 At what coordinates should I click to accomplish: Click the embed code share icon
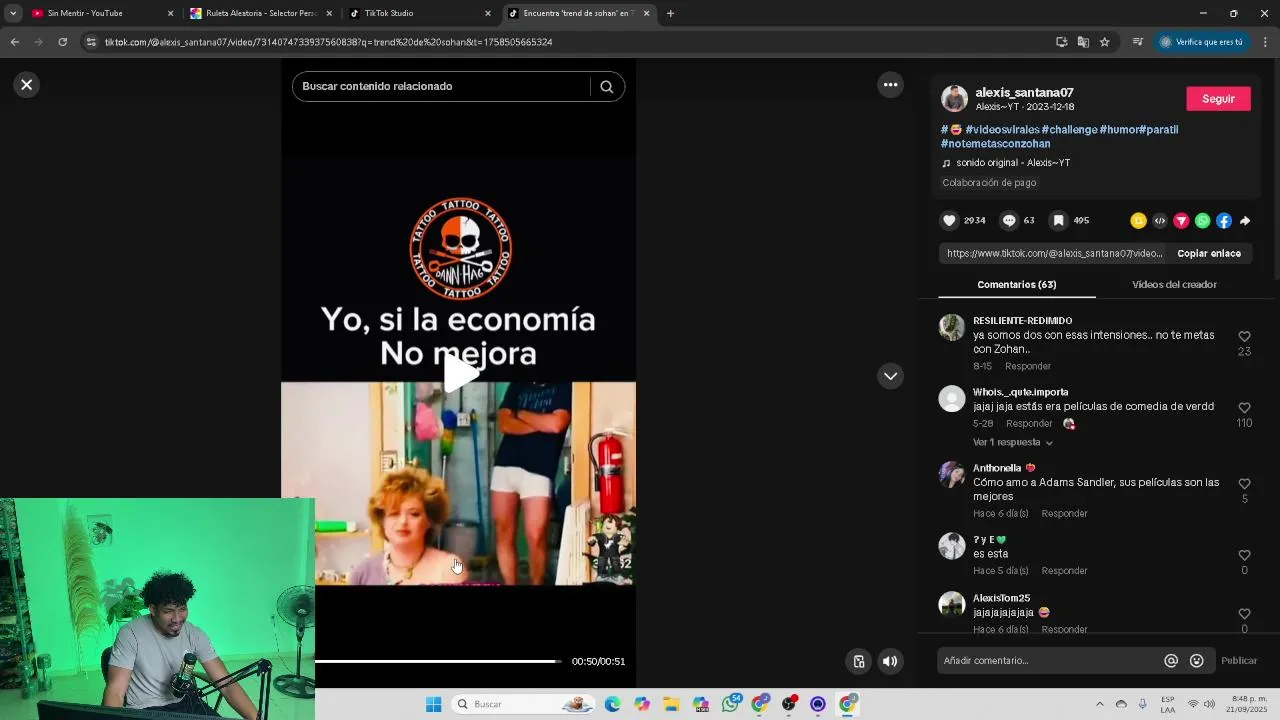(x=1160, y=221)
